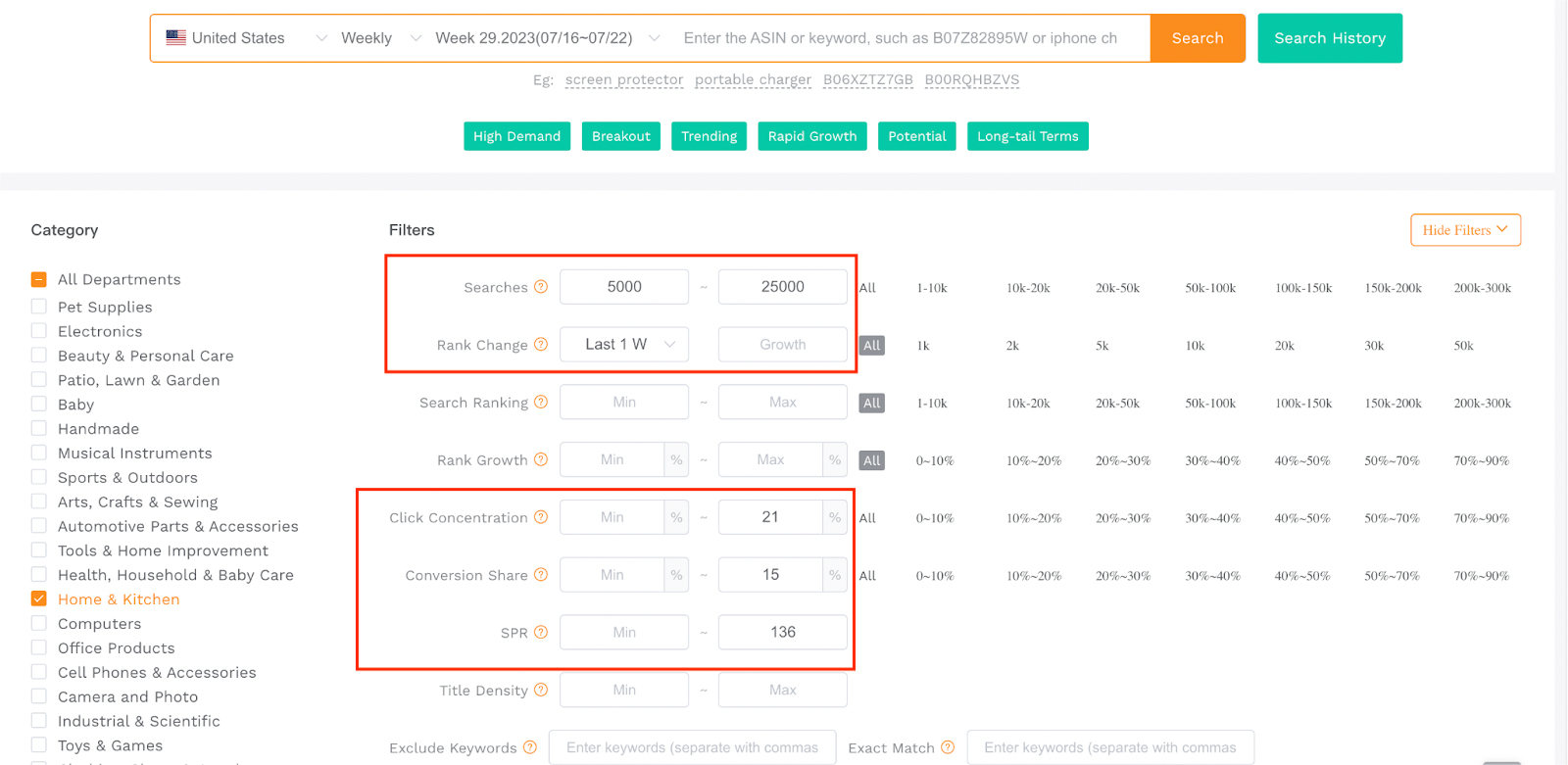Viewport: 1568px width, 765px height.
Task: Select the Breakout preset
Action: tap(620, 136)
